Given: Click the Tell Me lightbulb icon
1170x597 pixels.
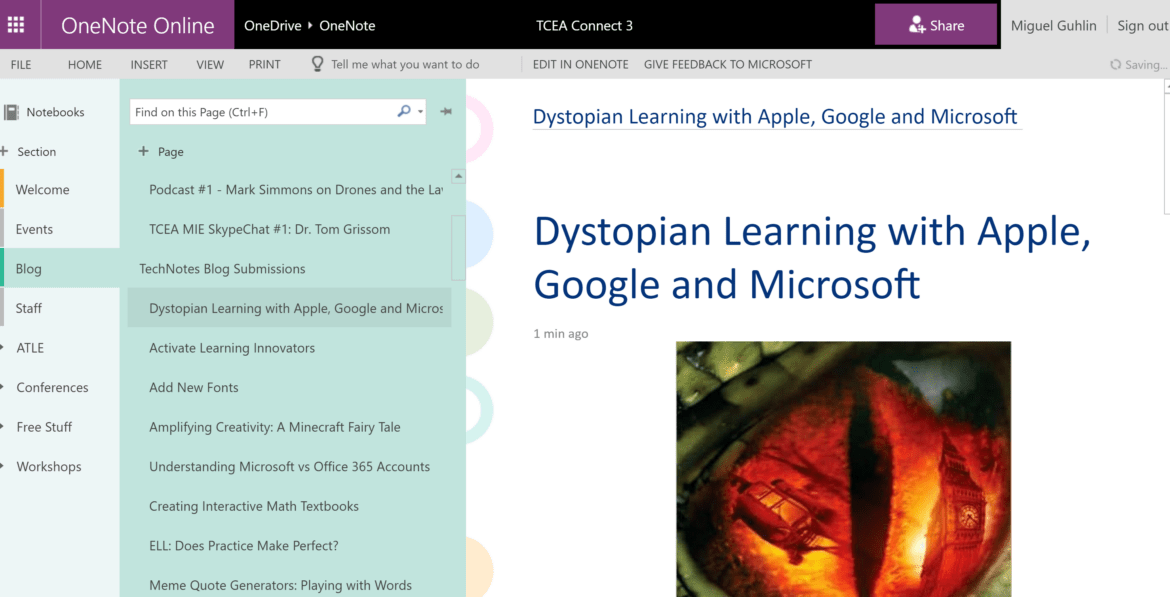Looking at the screenshot, I should [318, 64].
